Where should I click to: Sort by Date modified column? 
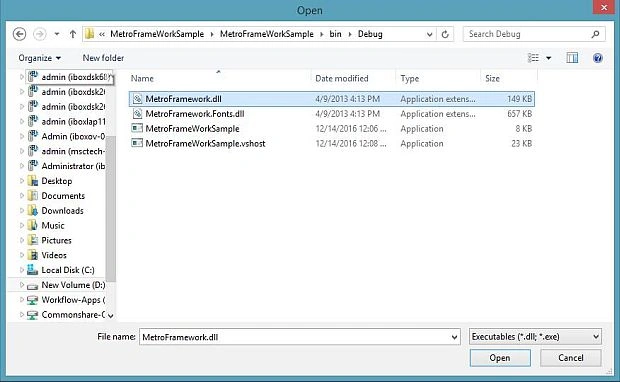(x=342, y=78)
